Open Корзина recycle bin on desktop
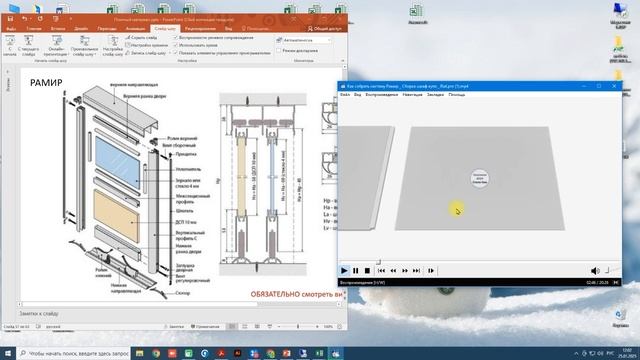640x360 pixels. click(620, 318)
